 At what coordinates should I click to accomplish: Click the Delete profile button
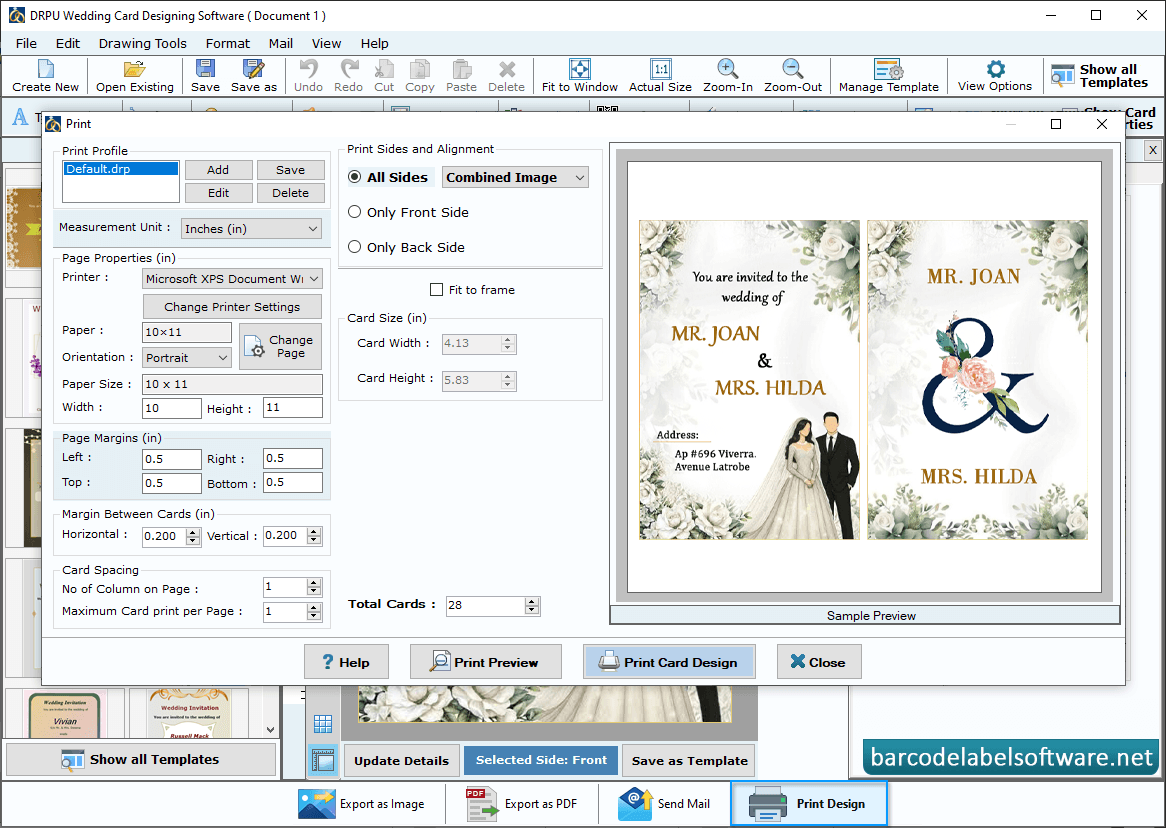point(291,193)
